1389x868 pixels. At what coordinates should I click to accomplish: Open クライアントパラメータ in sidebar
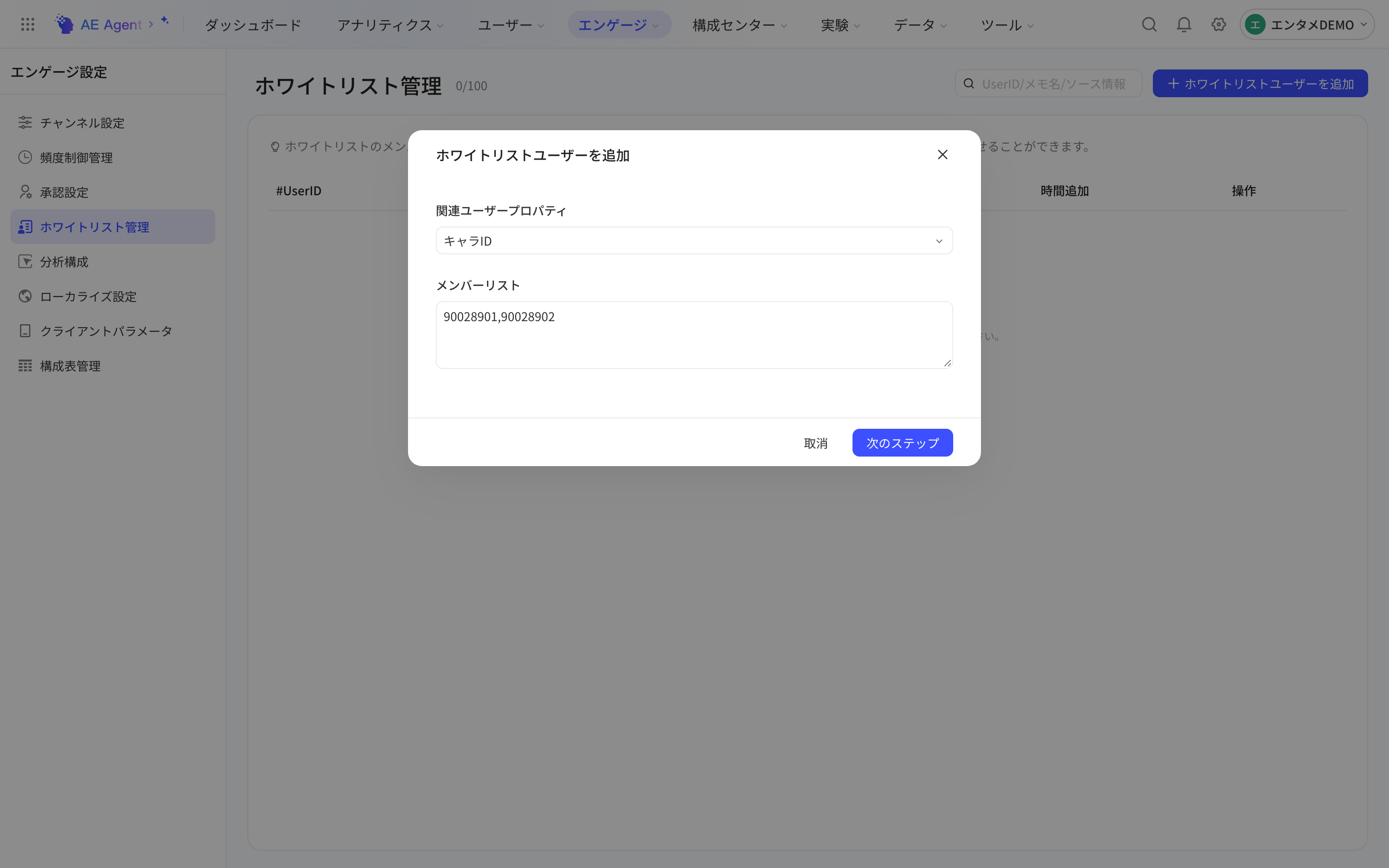[112, 331]
